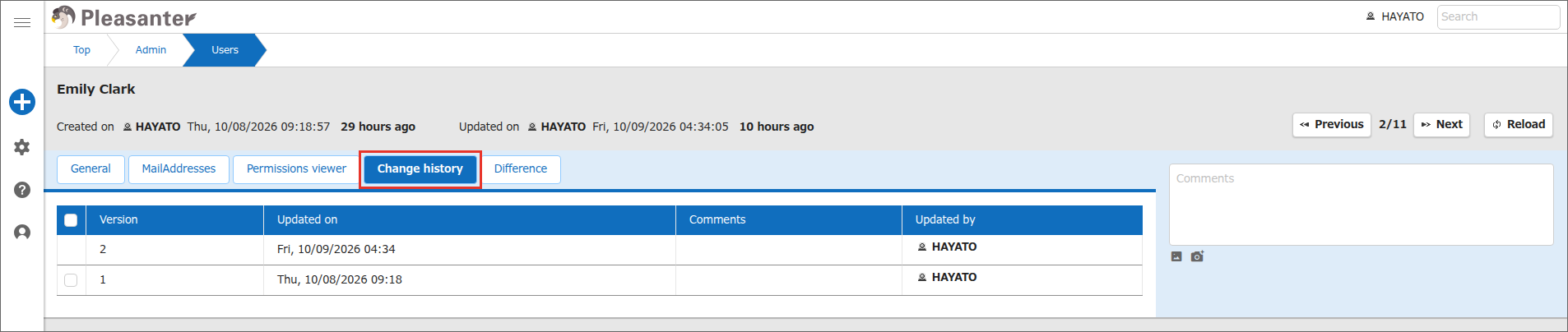The height and width of the screenshot is (332, 1568).
Task: Focus the Search box
Action: pos(1498,16)
